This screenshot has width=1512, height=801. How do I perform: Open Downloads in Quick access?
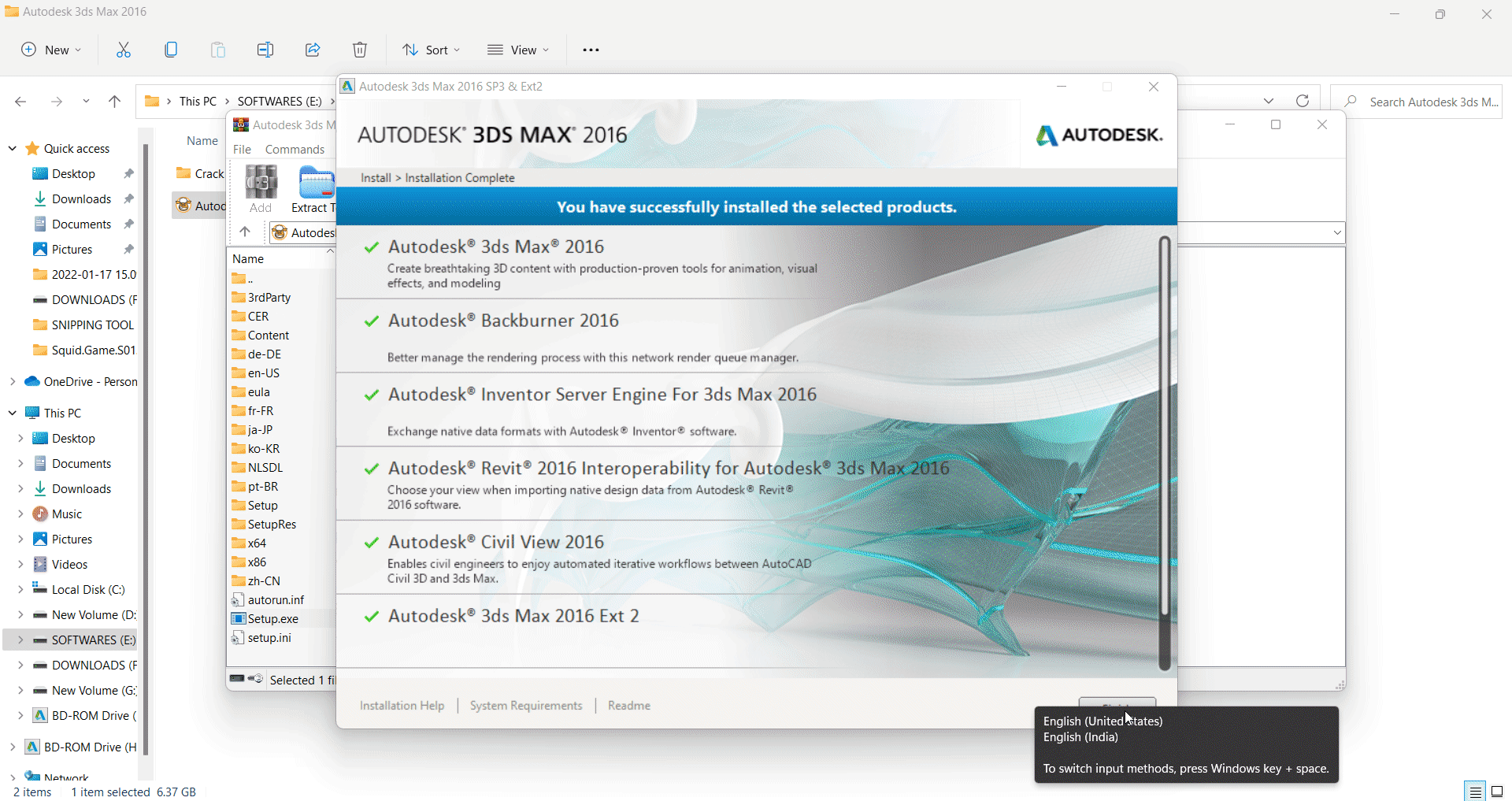click(81, 198)
